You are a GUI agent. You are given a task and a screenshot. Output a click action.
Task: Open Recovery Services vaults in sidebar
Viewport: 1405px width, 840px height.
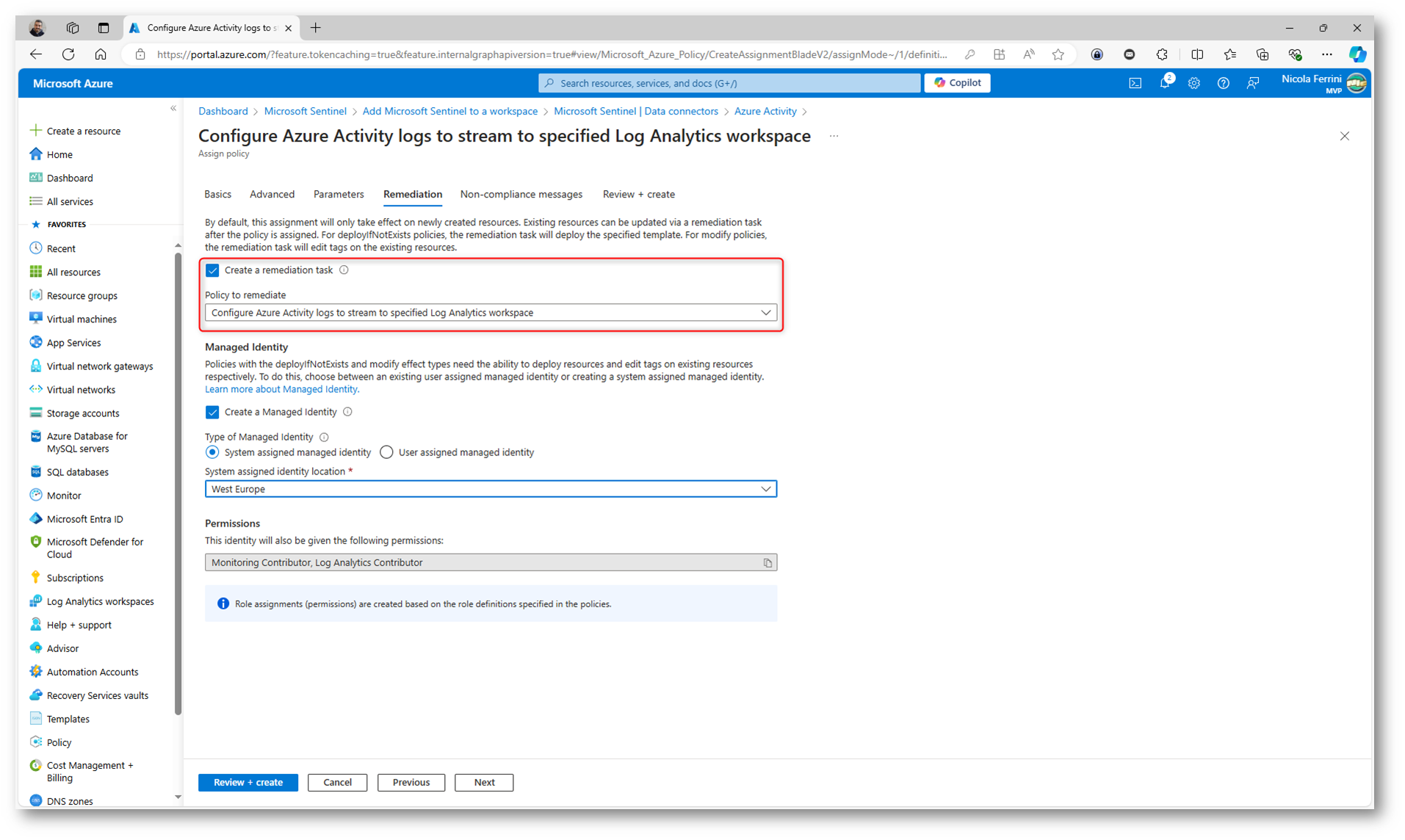click(97, 695)
